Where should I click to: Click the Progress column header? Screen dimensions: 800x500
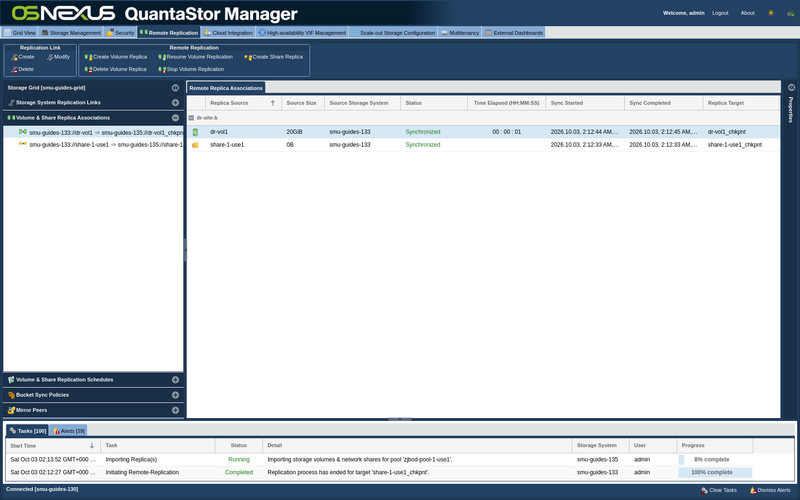tap(715, 445)
